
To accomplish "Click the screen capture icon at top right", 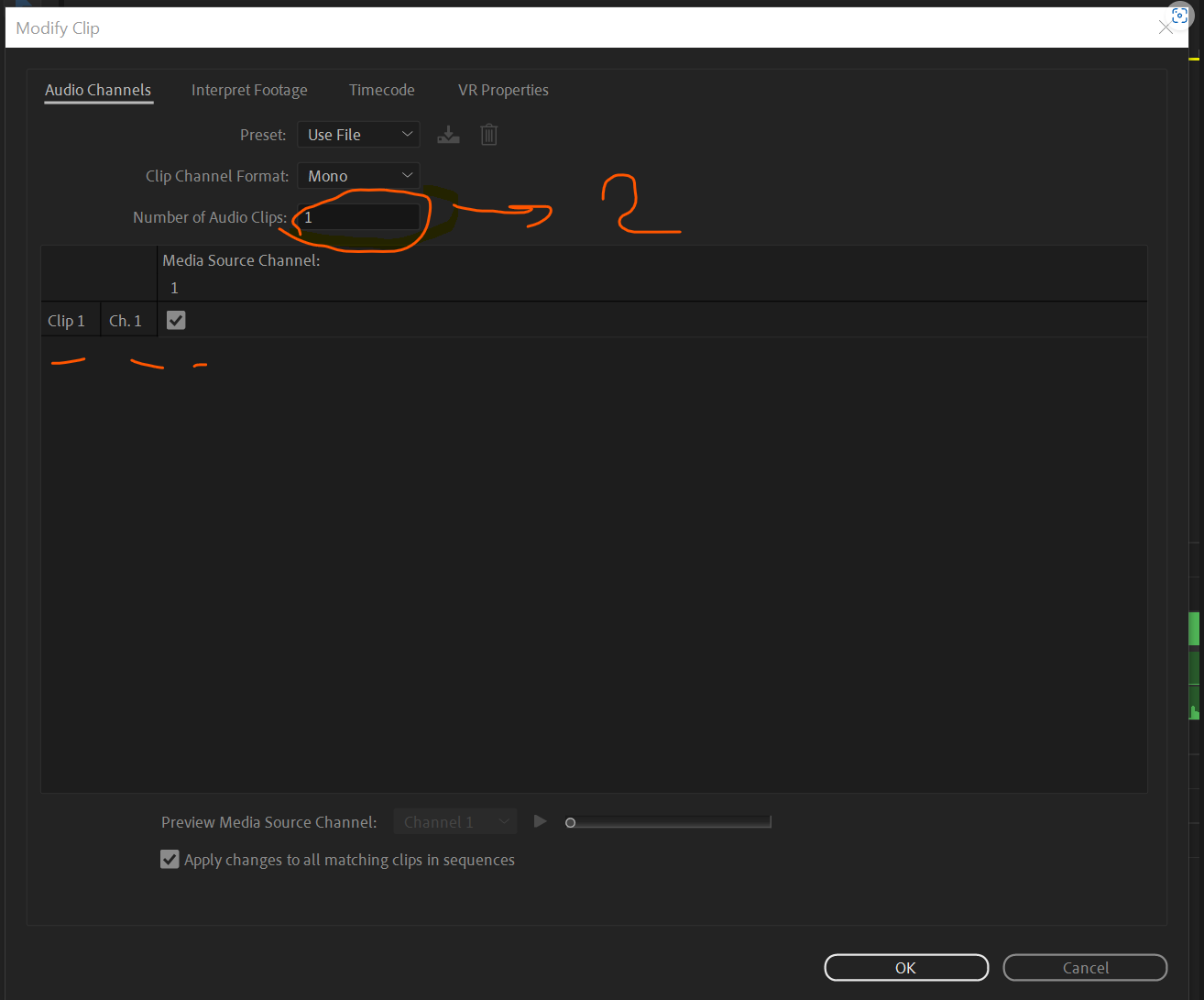I will click(1180, 16).
